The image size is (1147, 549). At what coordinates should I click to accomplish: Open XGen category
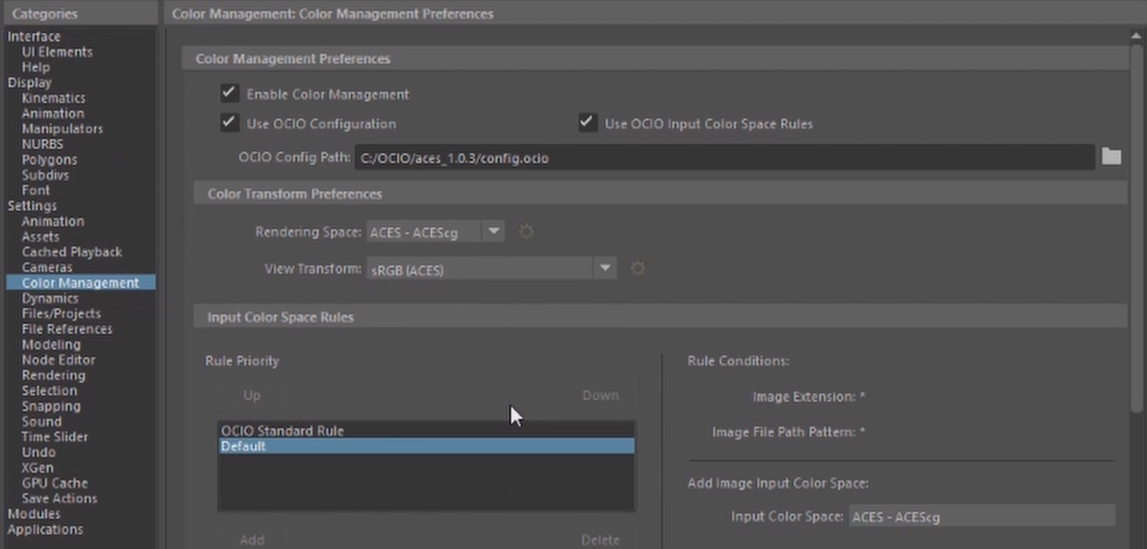tap(37, 467)
